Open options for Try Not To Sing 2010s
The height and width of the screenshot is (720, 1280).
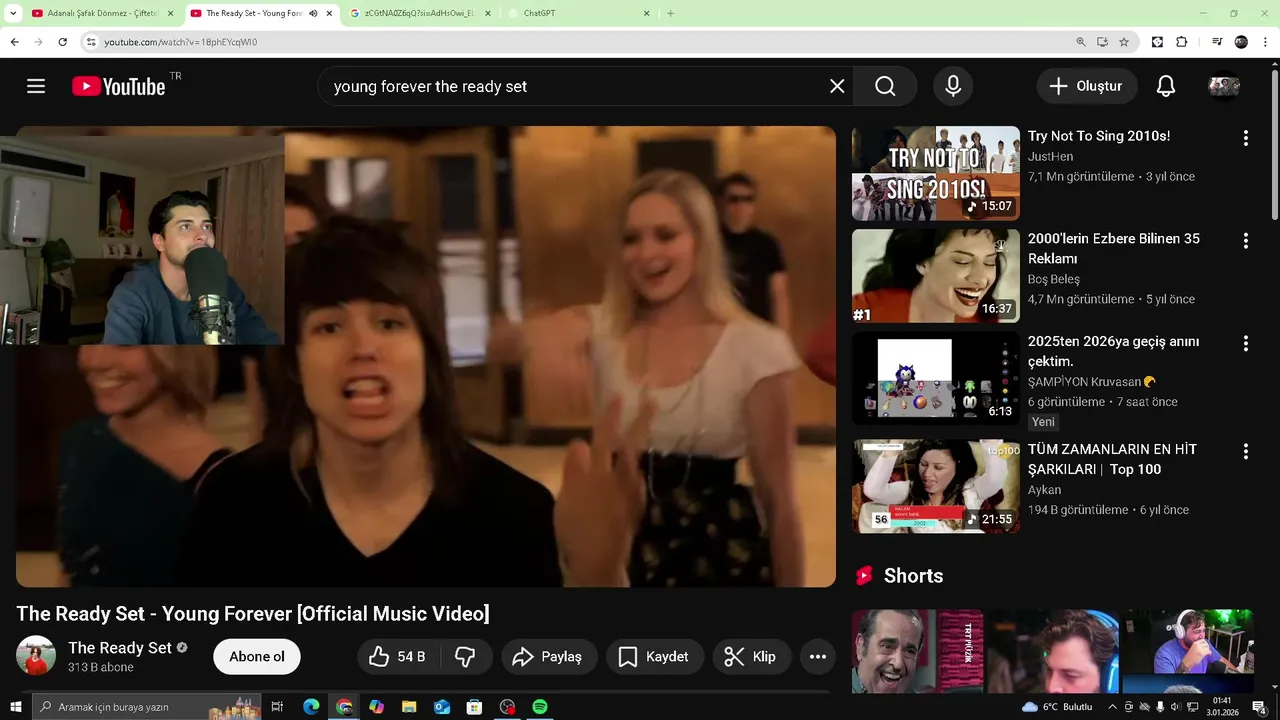click(x=1245, y=138)
